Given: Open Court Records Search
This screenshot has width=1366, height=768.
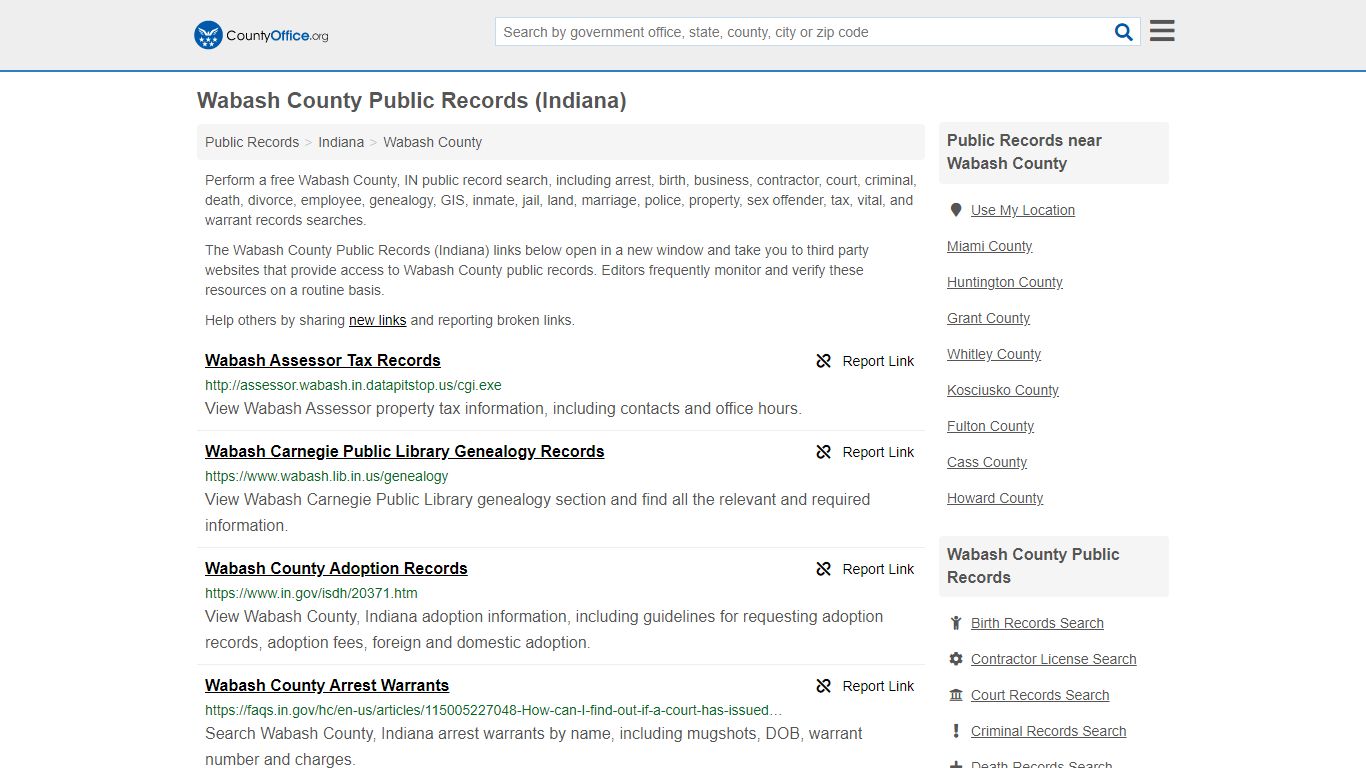Looking at the screenshot, I should 1040,695.
